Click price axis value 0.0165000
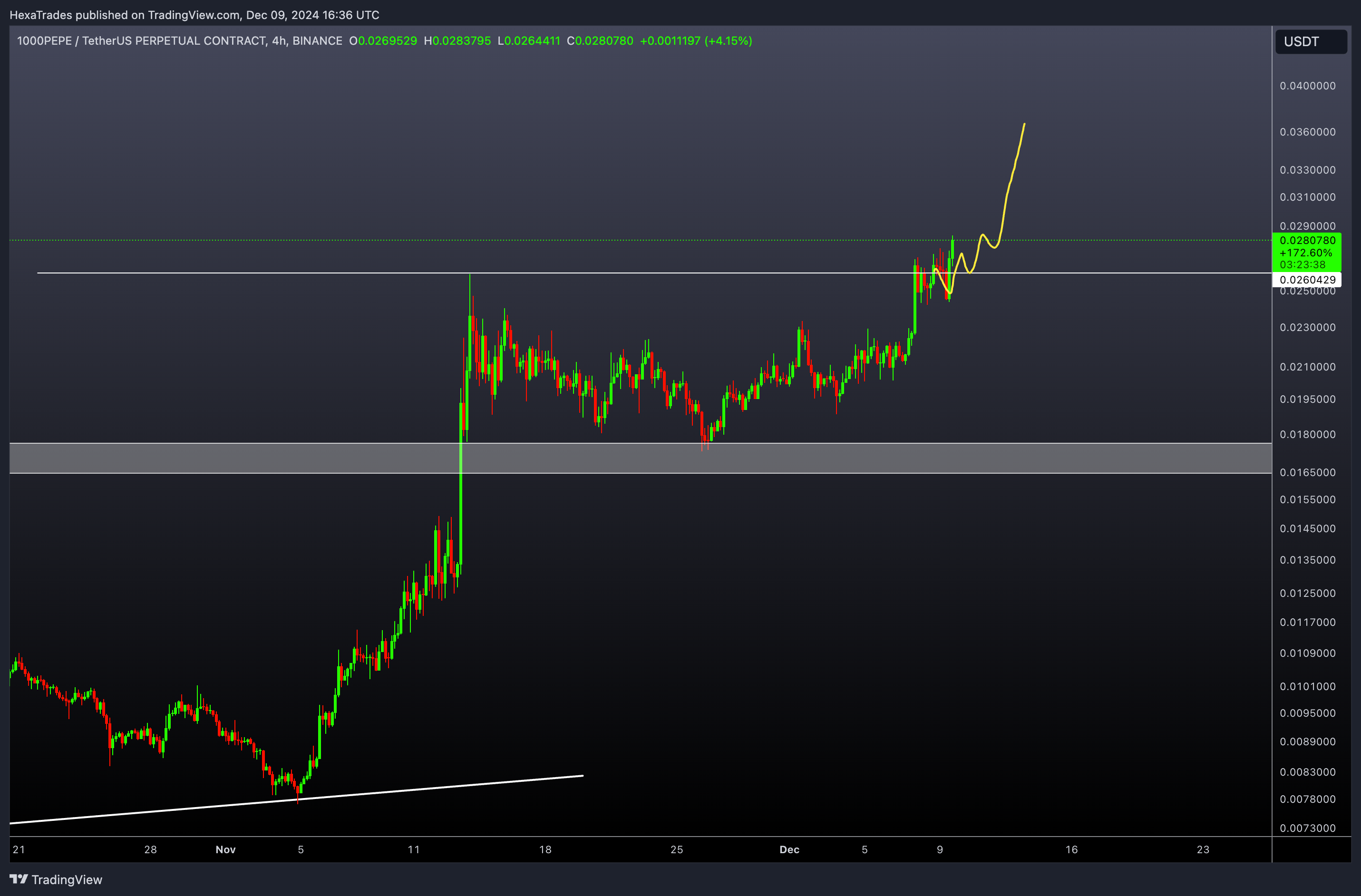The width and height of the screenshot is (1361, 896). tap(1308, 472)
